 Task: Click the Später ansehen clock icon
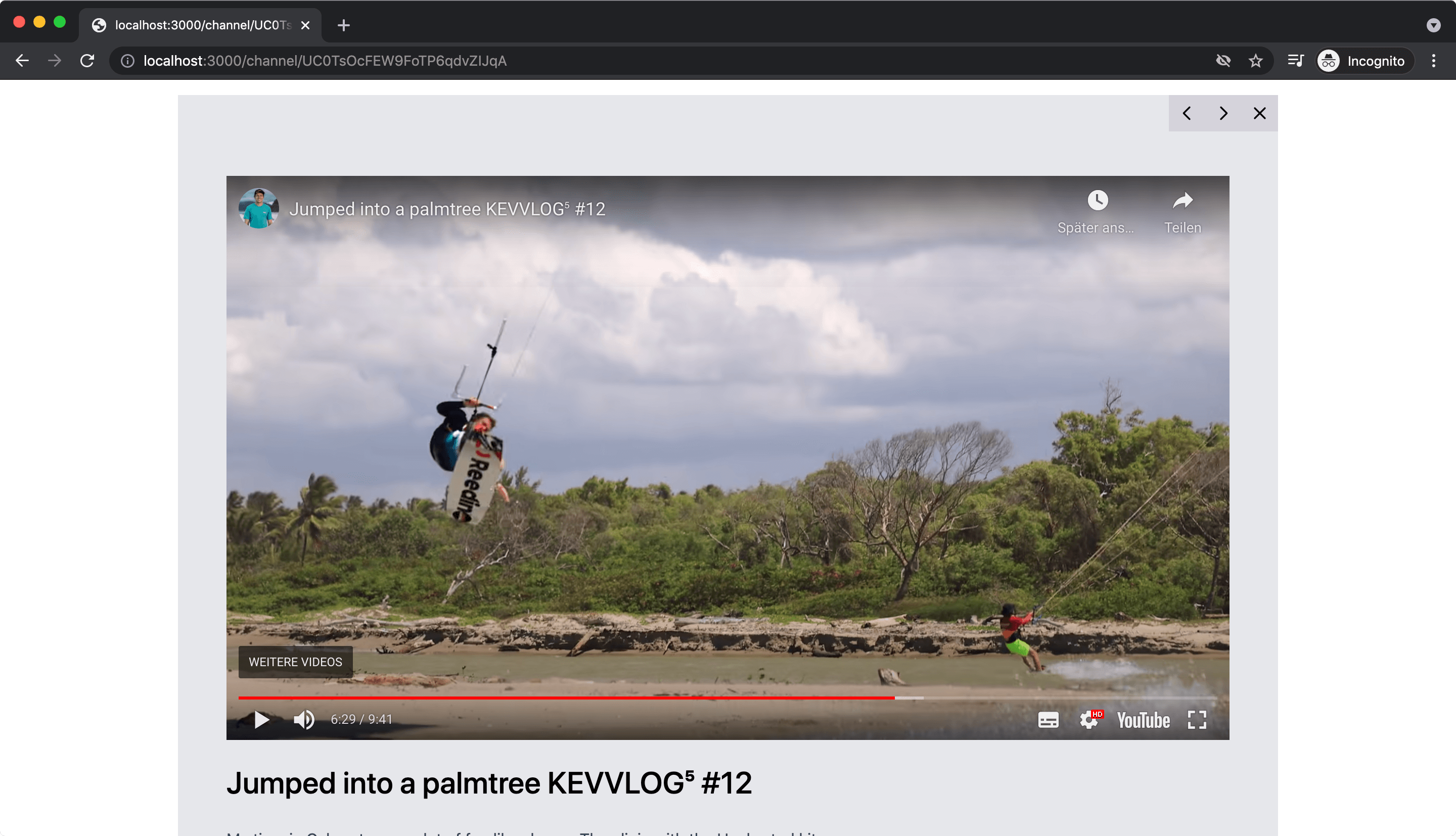1098,200
